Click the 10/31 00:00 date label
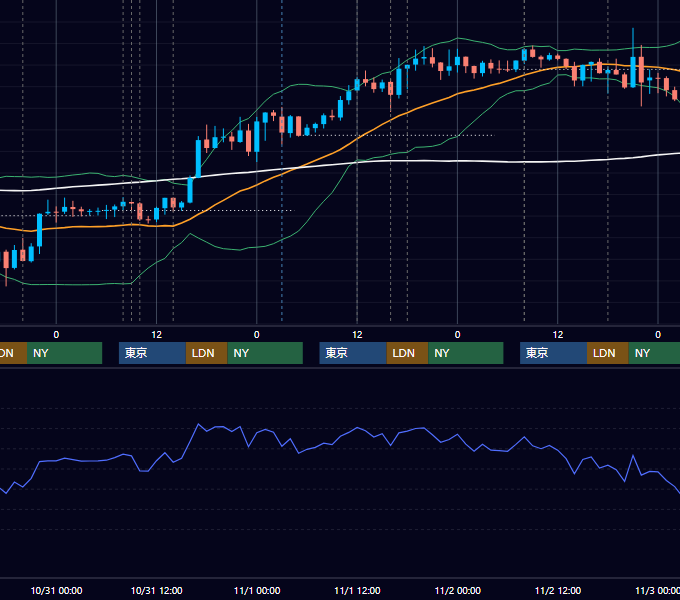 pos(56,590)
